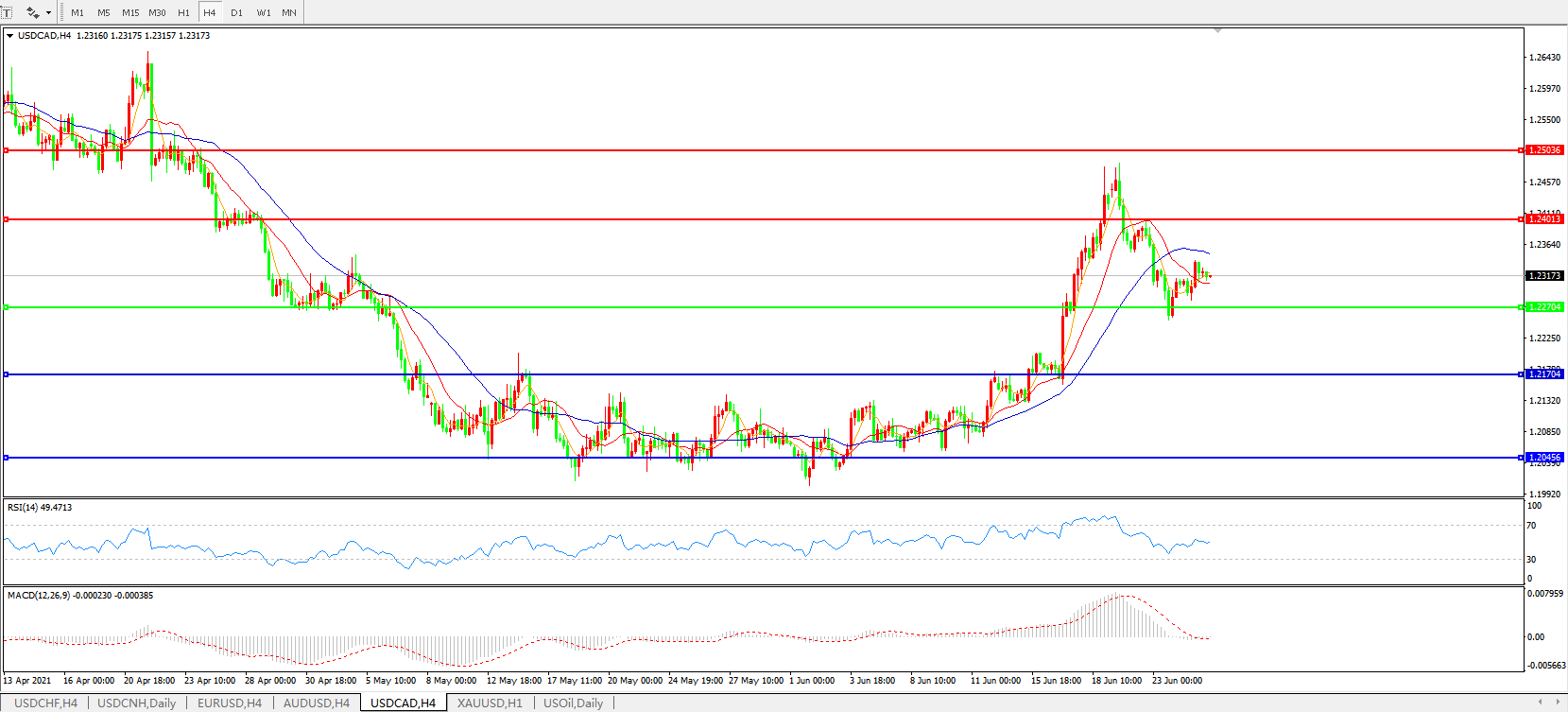Screen dimensions: 1568x712
Task: Click the 1.25036 red price level label
Action: [x=1545, y=150]
